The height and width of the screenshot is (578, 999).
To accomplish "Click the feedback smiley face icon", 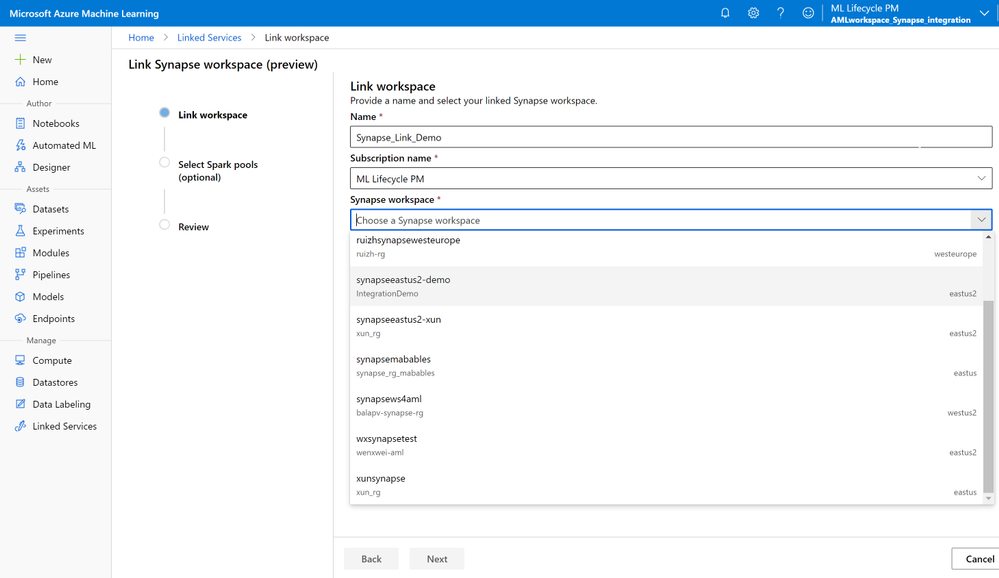I will click(x=808, y=13).
